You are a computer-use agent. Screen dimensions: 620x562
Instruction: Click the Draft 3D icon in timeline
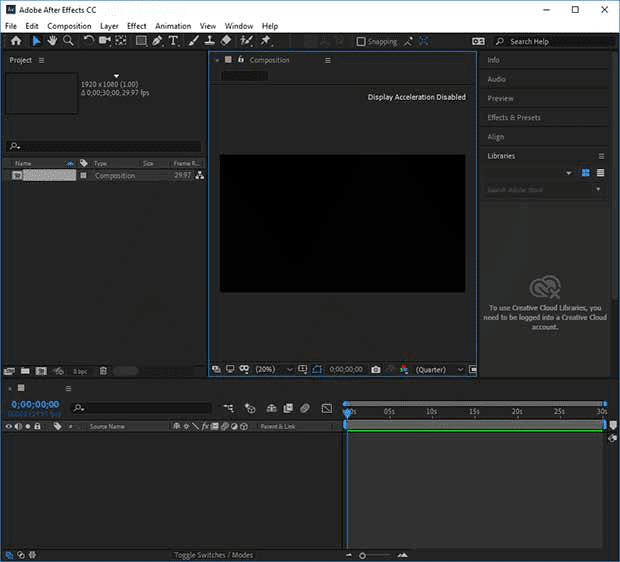tap(250, 408)
